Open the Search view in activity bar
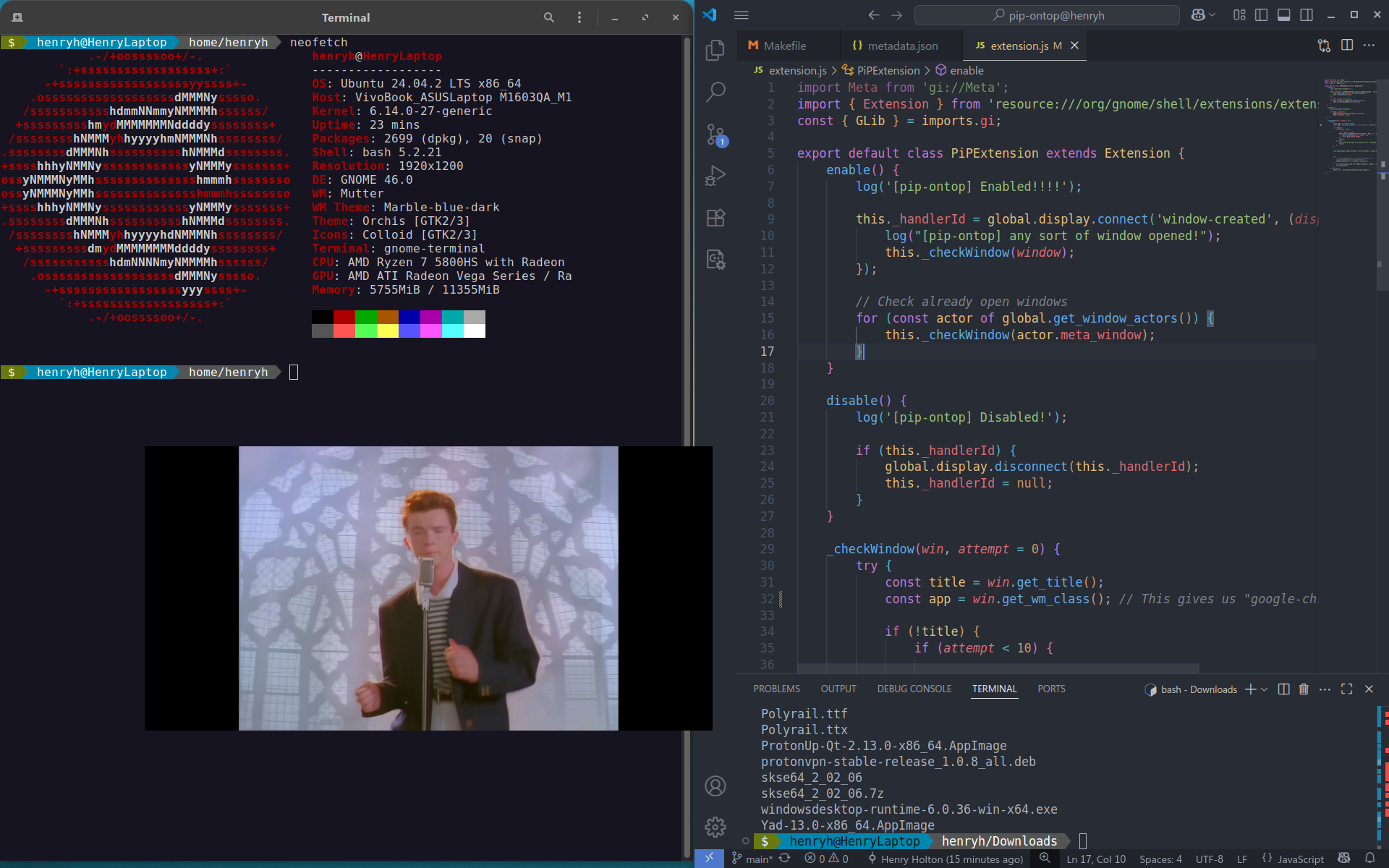The width and height of the screenshot is (1389, 868). point(715,92)
